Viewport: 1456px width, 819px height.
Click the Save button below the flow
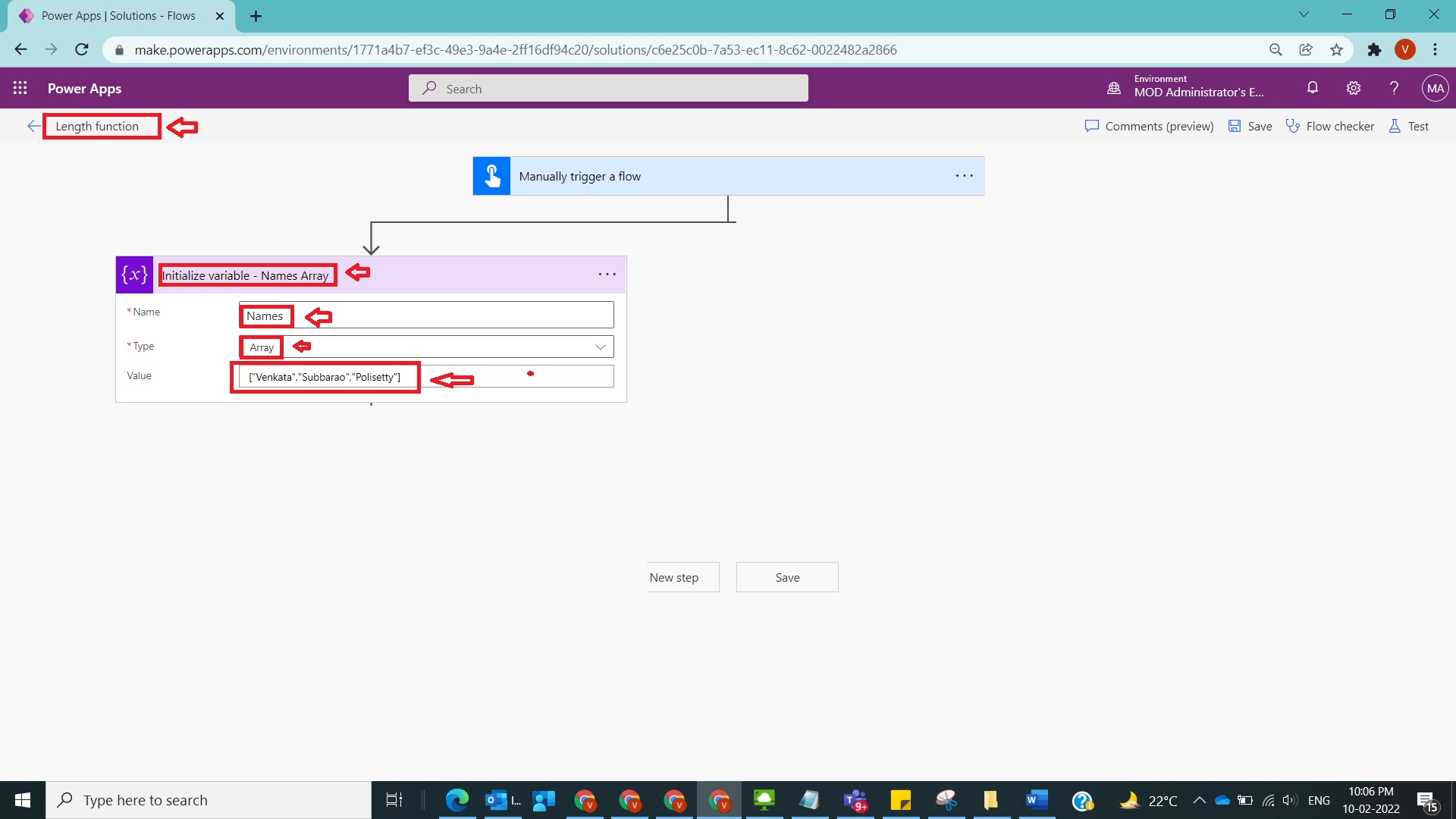tap(787, 577)
